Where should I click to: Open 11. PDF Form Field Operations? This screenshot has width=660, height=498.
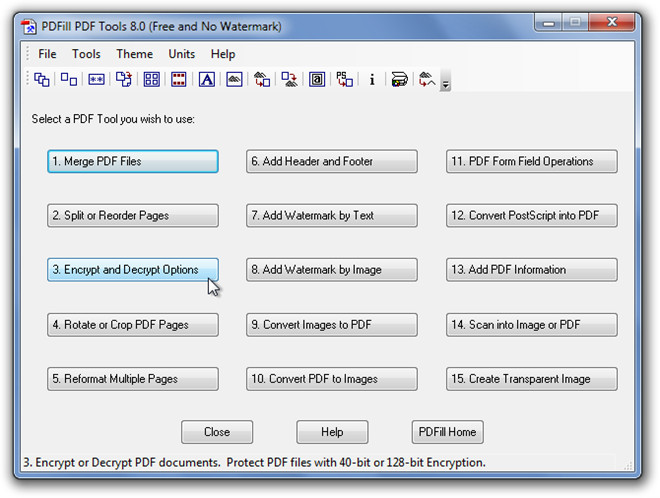tap(532, 161)
